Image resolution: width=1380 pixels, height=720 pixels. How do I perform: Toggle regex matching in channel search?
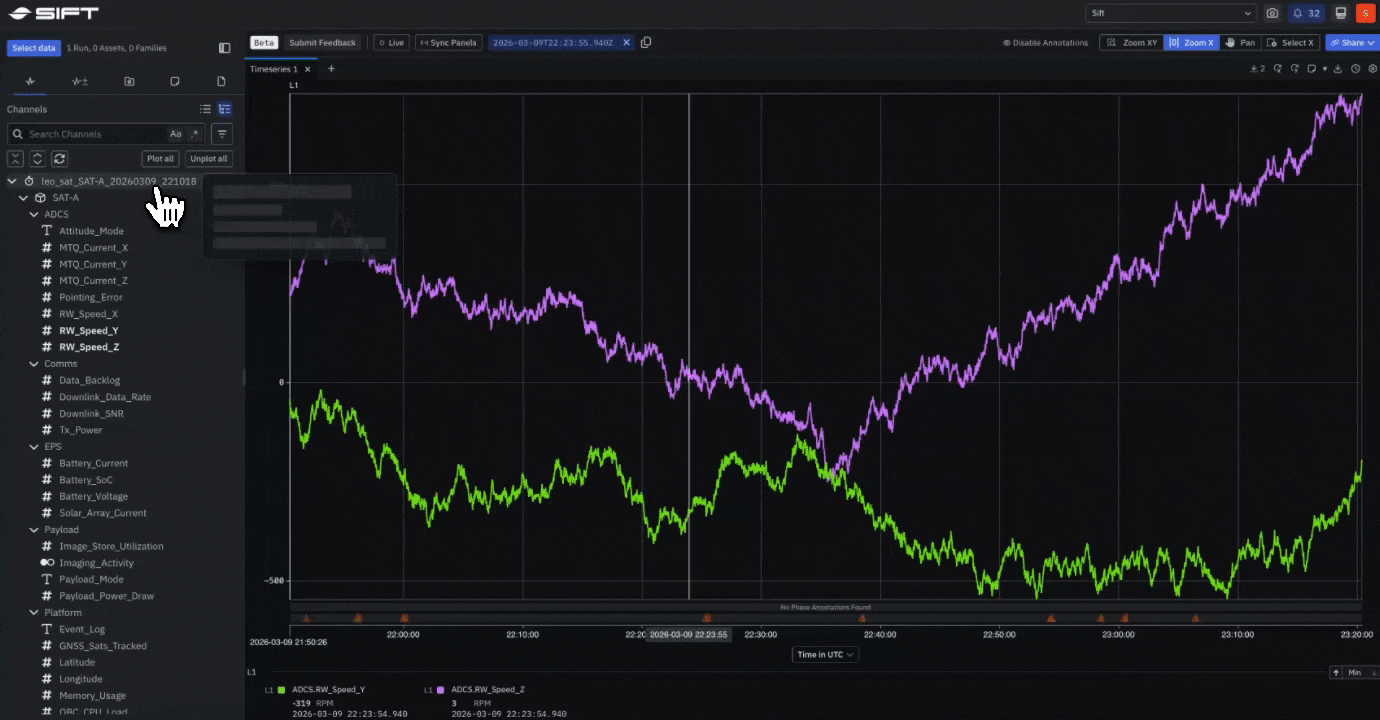tap(196, 133)
